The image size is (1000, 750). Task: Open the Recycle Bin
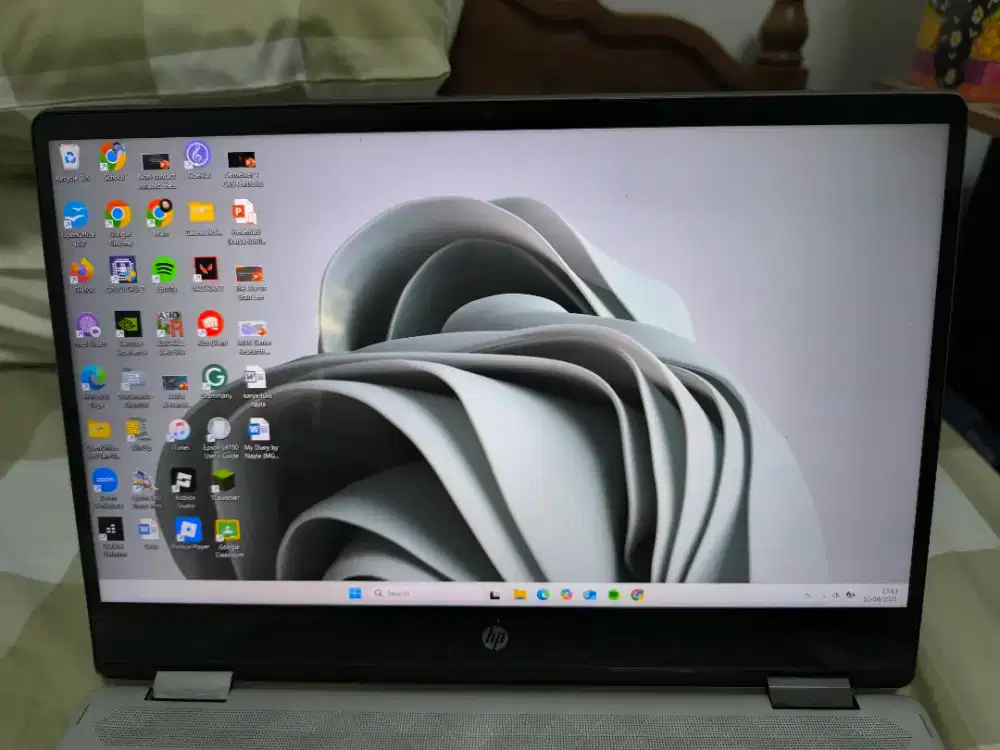71,157
